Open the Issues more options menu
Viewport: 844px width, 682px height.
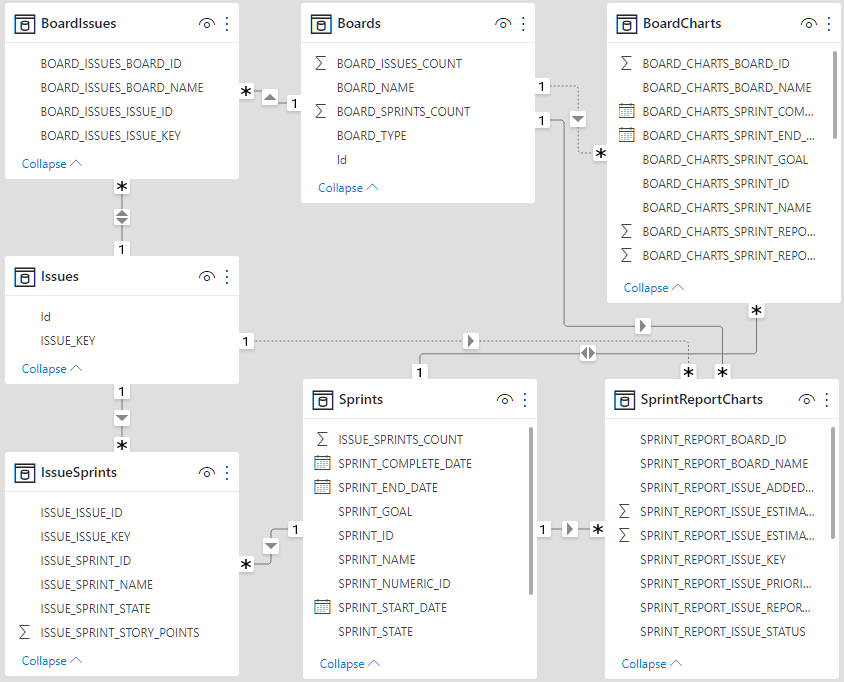click(227, 277)
